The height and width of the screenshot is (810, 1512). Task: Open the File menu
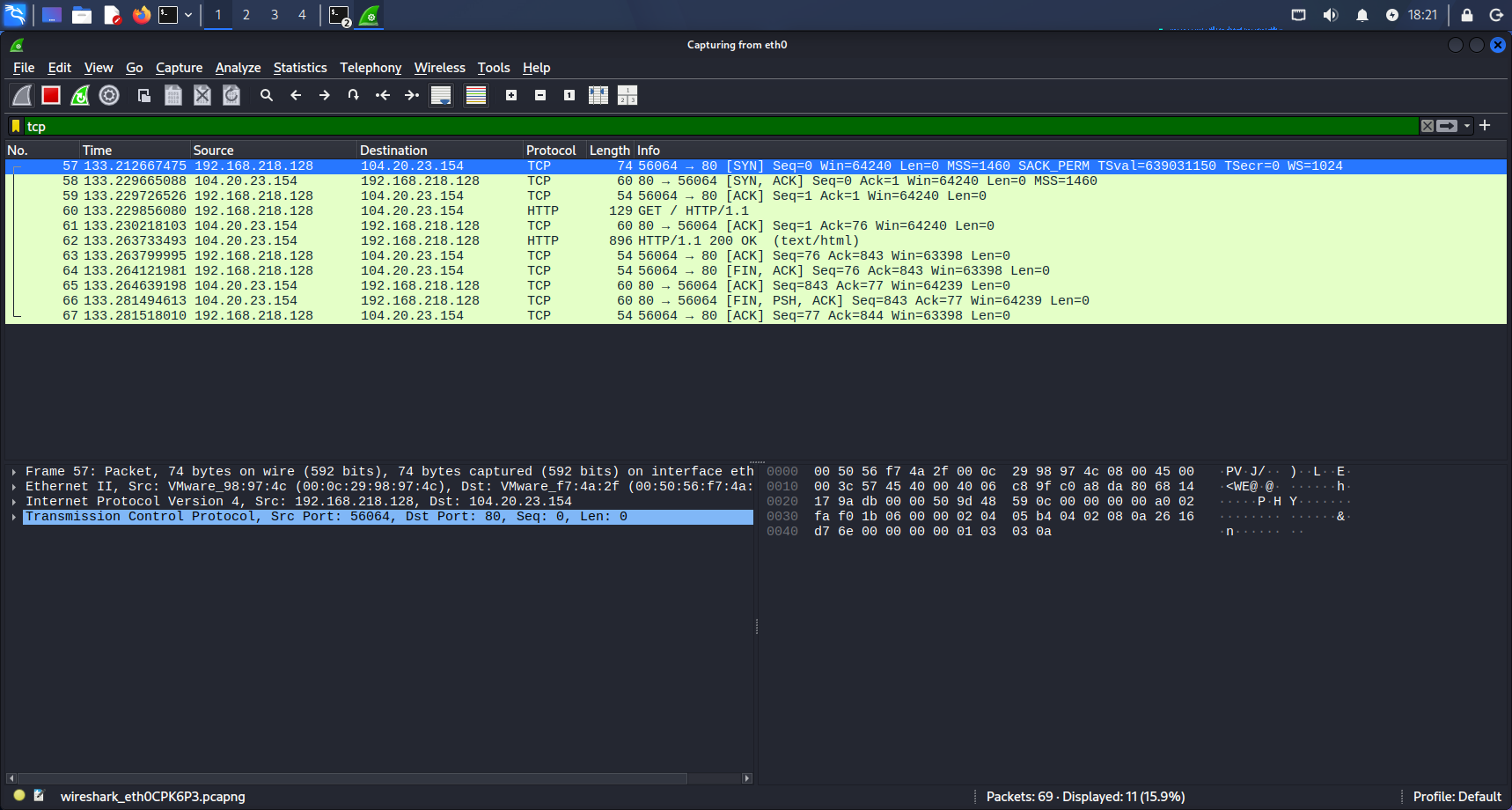tap(24, 68)
